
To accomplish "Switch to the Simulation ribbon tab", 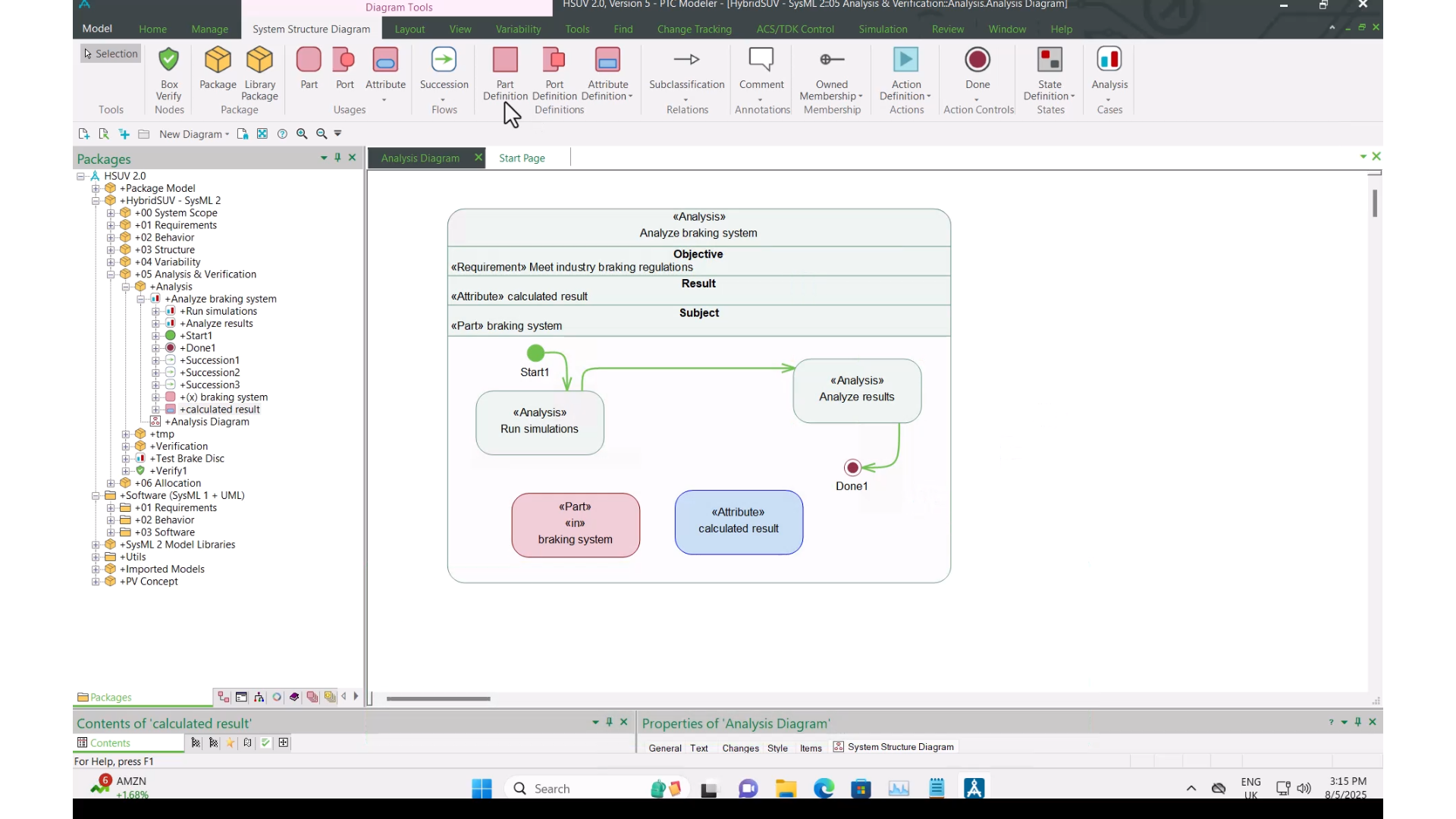I will tap(883, 29).
